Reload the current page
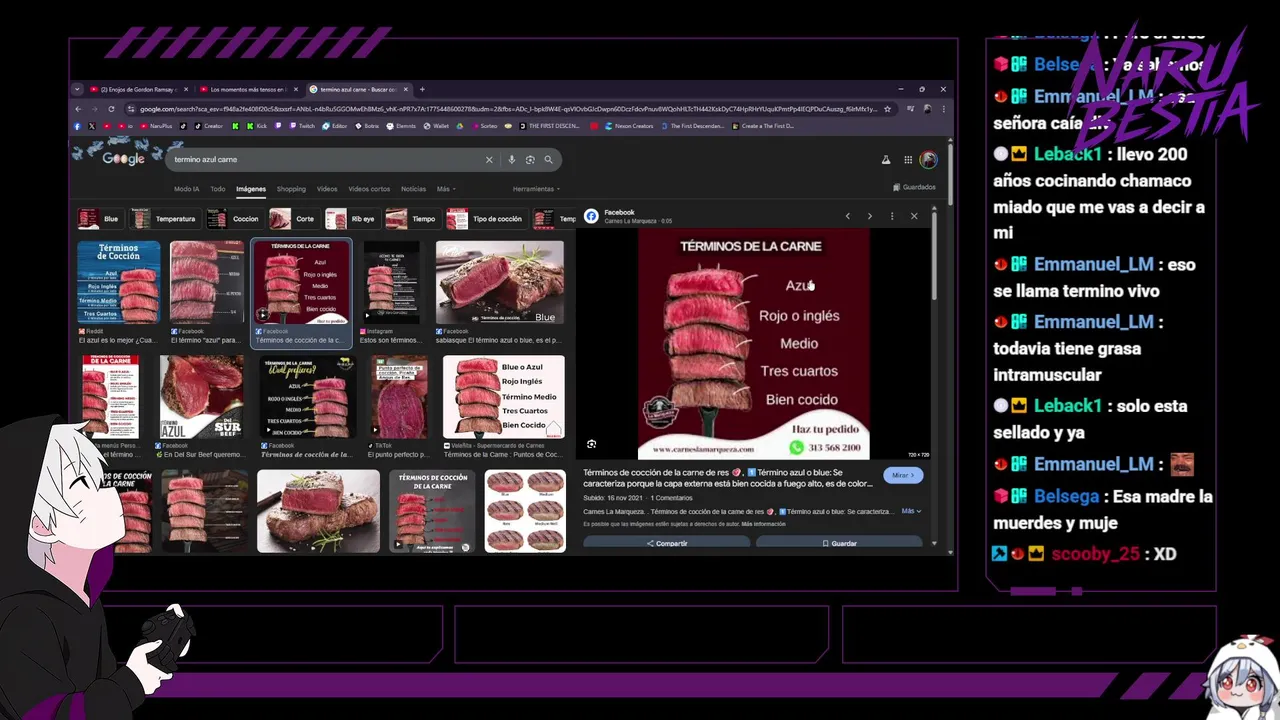This screenshot has height=720, width=1280. (x=110, y=109)
